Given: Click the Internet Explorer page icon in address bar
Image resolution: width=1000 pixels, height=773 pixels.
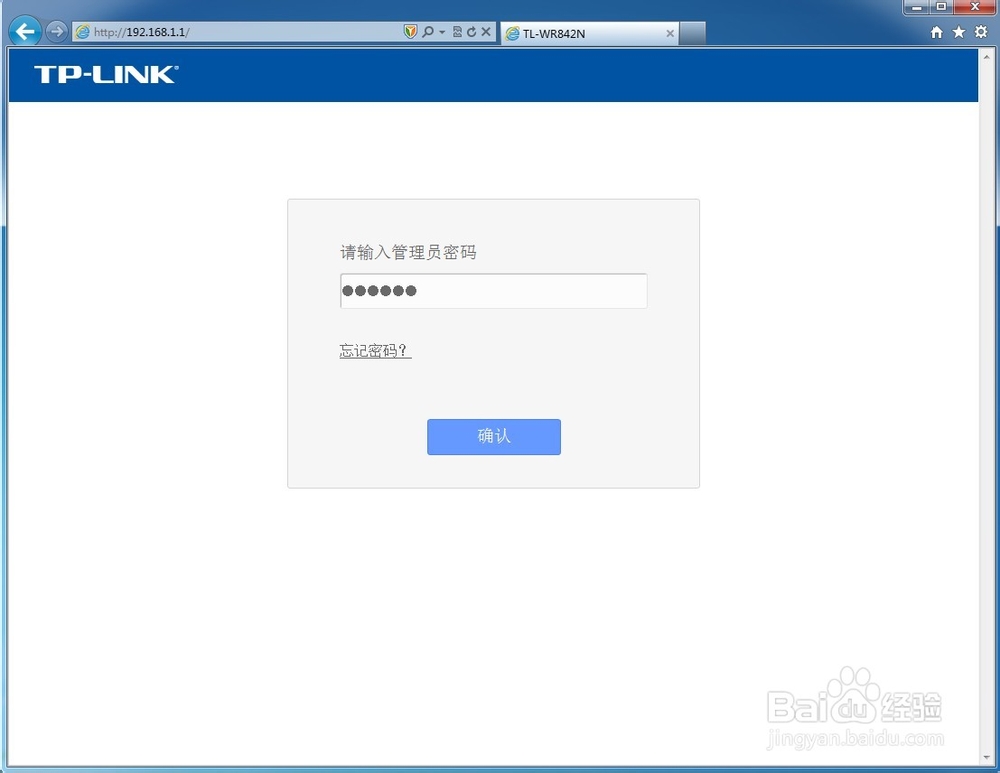Looking at the screenshot, I should point(82,32).
